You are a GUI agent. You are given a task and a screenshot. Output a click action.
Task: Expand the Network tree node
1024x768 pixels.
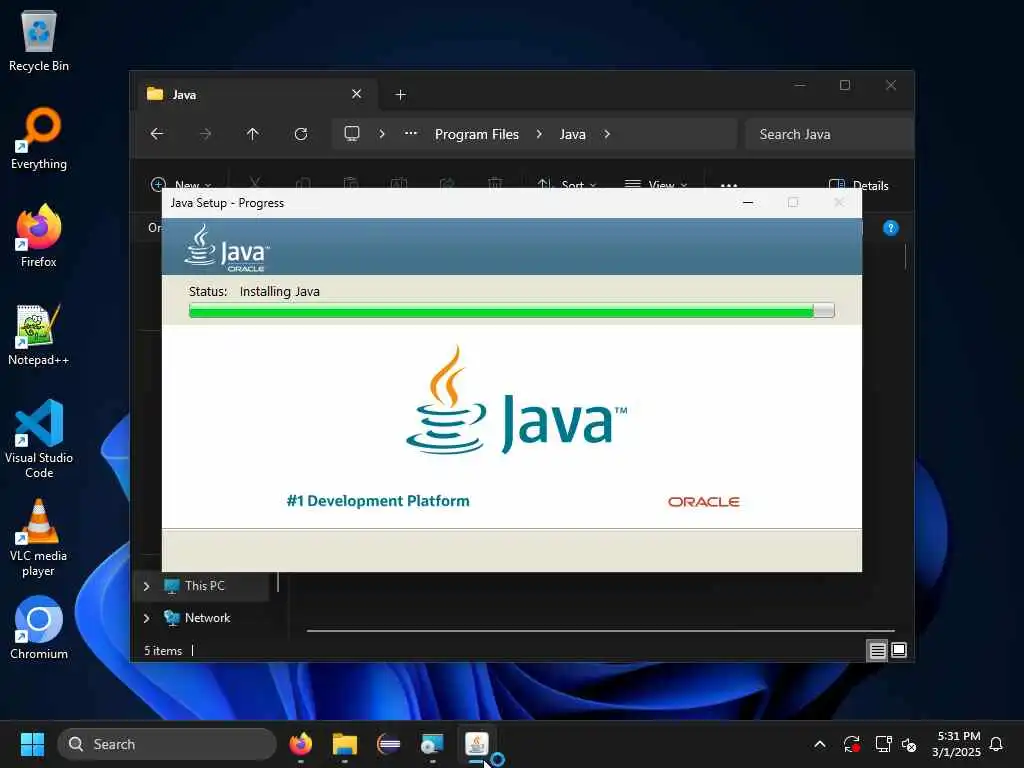click(146, 618)
